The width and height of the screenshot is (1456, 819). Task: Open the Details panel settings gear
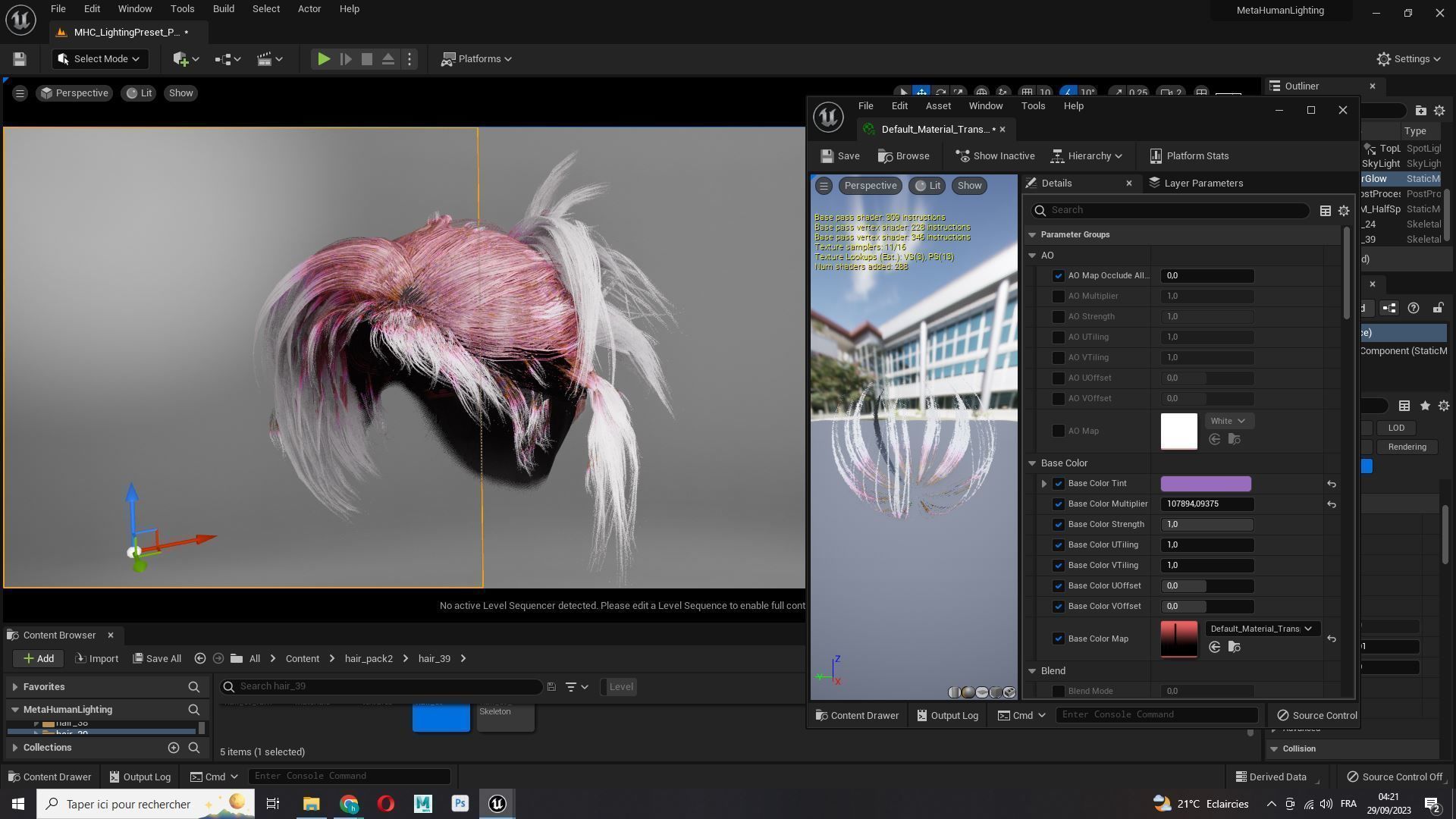click(x=1344, y=211)
